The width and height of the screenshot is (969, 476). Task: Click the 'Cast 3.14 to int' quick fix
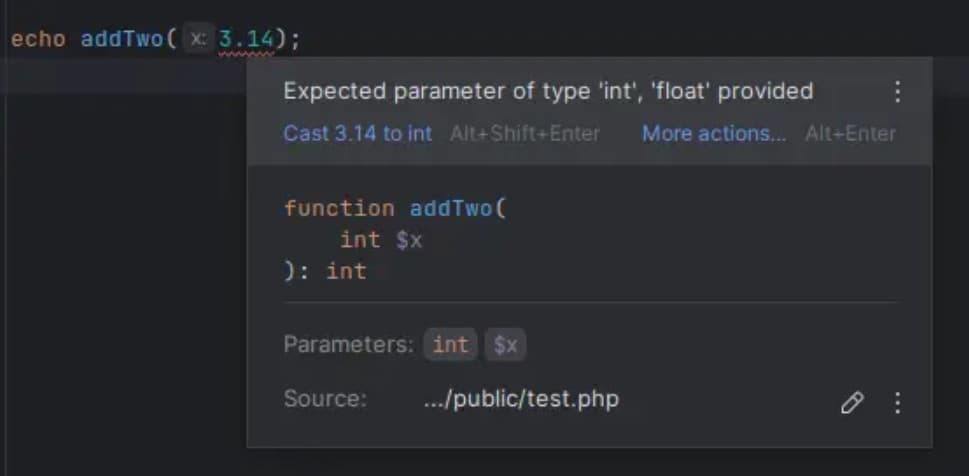click(357, 133)
